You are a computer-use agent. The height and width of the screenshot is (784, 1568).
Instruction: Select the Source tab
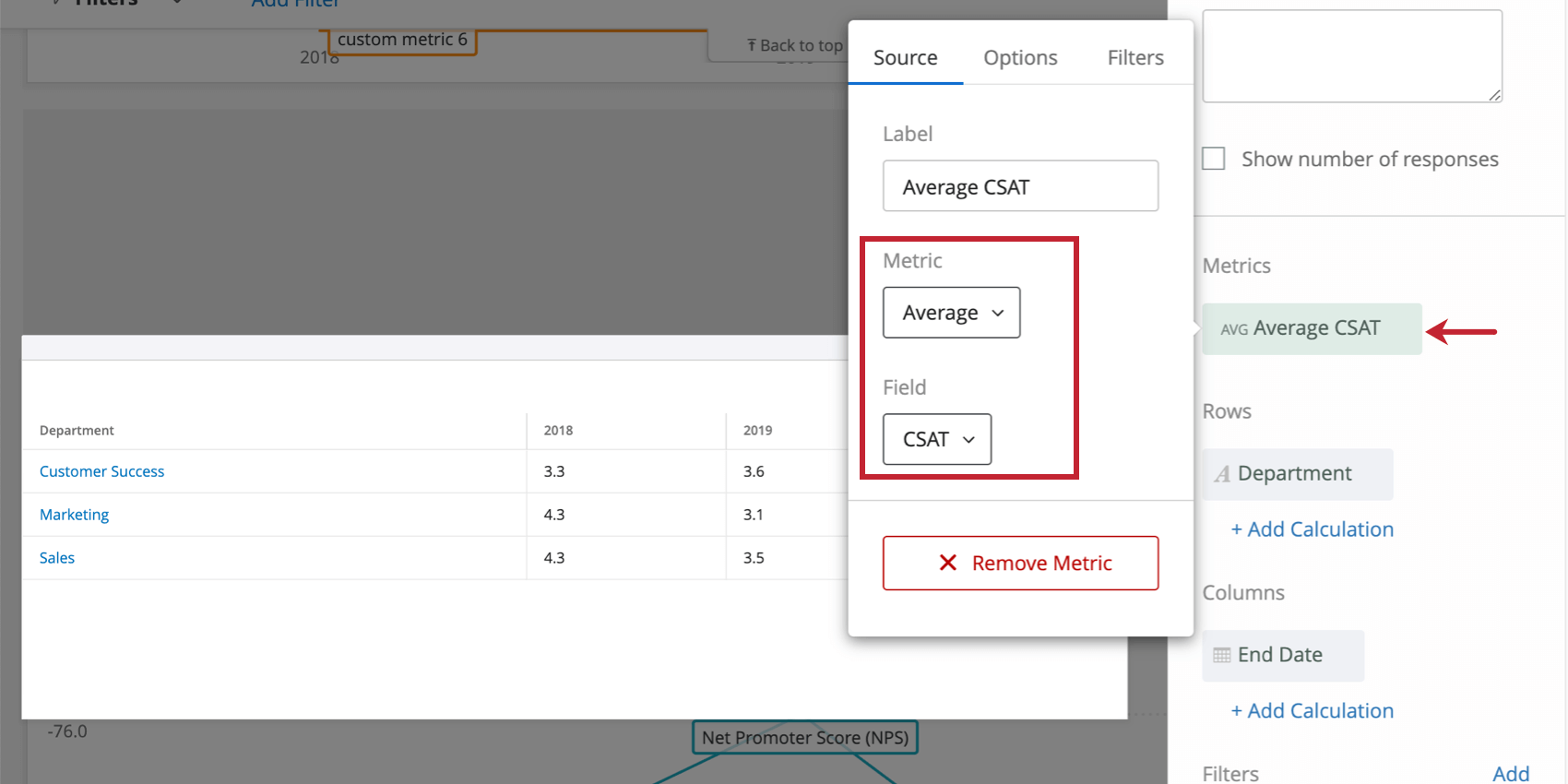(x=905, y=57)
